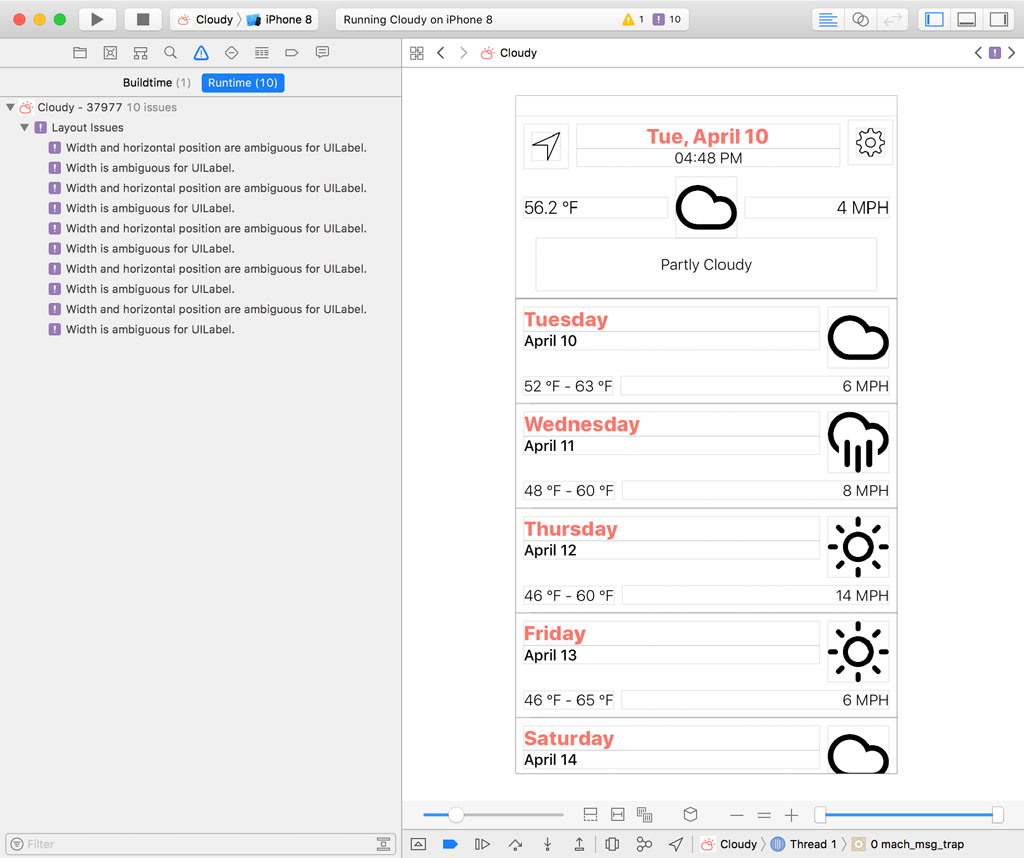Switch to the Buildtime issues tab

[x=156, y=83]
